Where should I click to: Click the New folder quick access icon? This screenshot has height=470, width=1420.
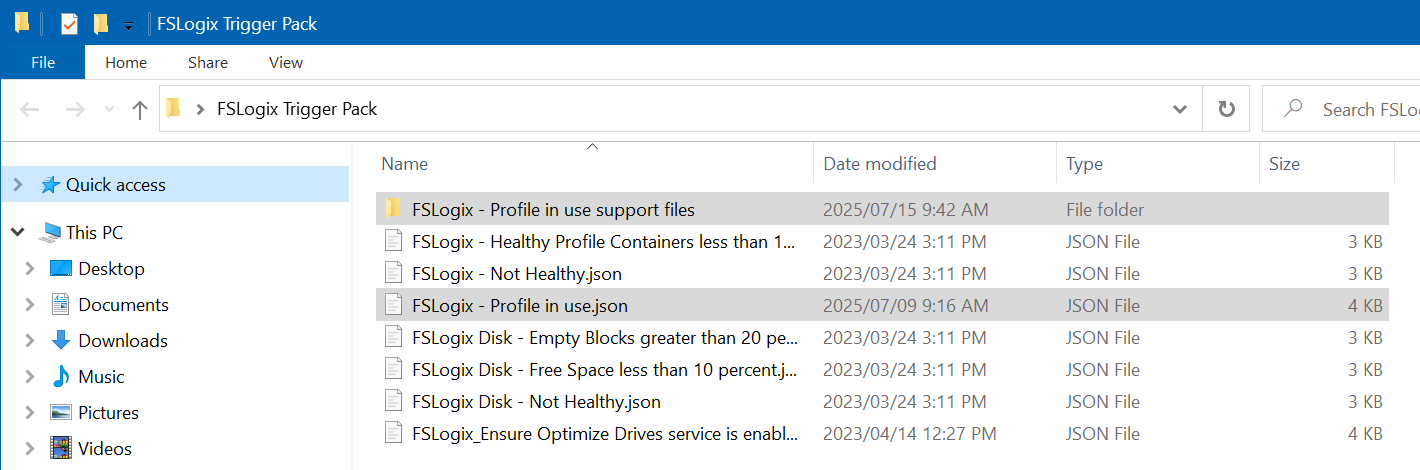coord(100,23)
